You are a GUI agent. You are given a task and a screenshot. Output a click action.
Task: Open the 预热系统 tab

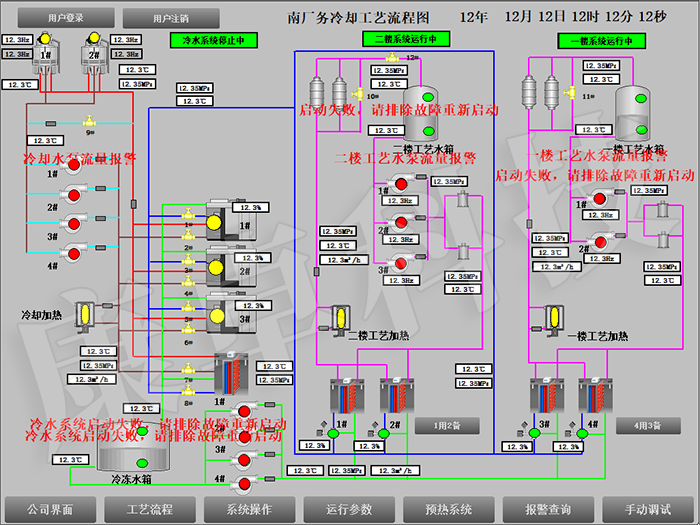[449, 509]
